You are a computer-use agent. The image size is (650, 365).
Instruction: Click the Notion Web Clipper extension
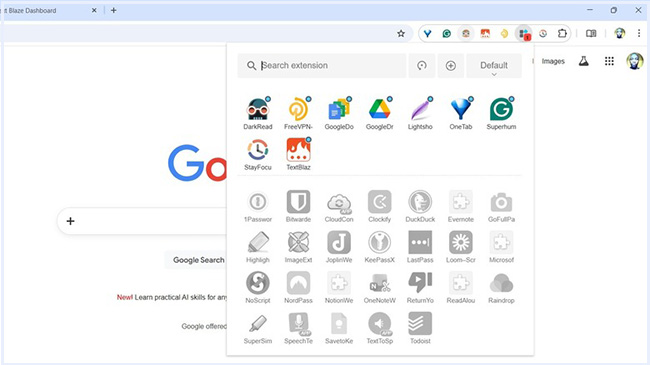(x=339, y=283)
